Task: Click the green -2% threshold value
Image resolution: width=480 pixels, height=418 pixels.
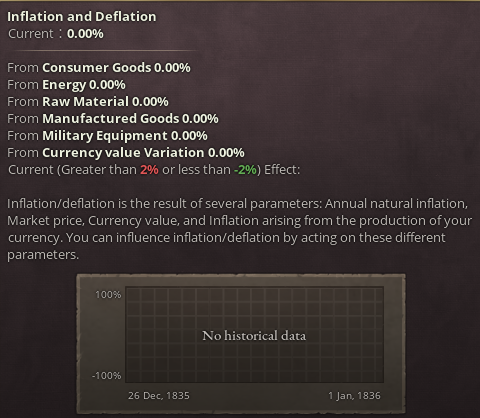Action: (x=245, y=170)
